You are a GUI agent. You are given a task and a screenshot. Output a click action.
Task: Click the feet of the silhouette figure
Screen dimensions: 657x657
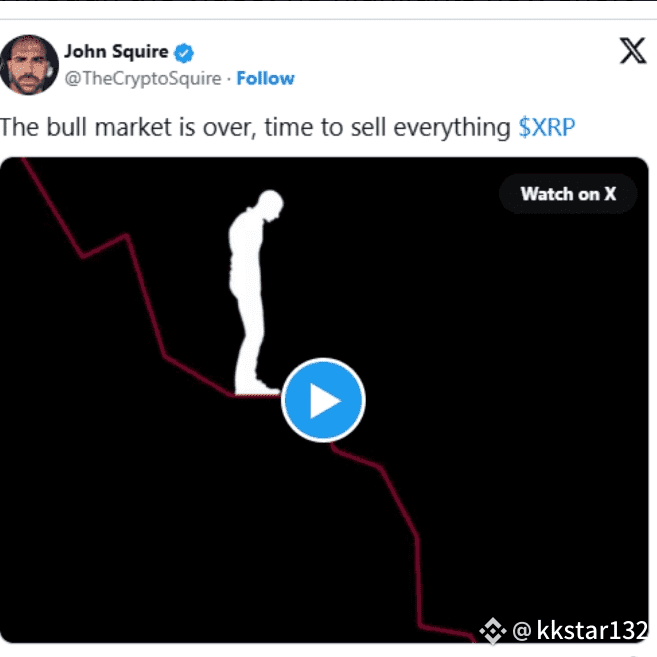pos(256,387)
